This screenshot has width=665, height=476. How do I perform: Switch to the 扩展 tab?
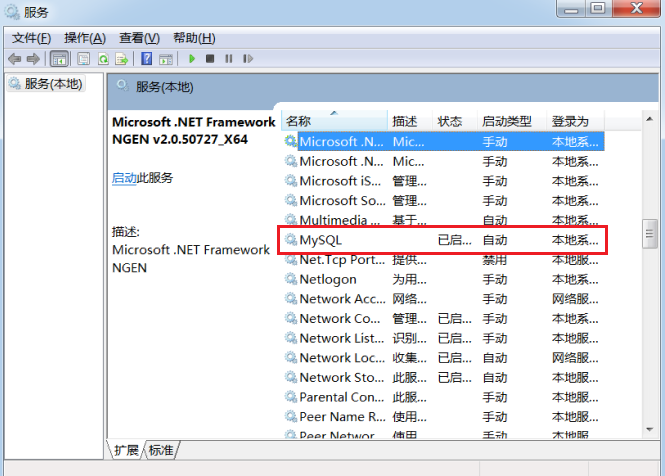pyautogui.click(x=126, y=450)
